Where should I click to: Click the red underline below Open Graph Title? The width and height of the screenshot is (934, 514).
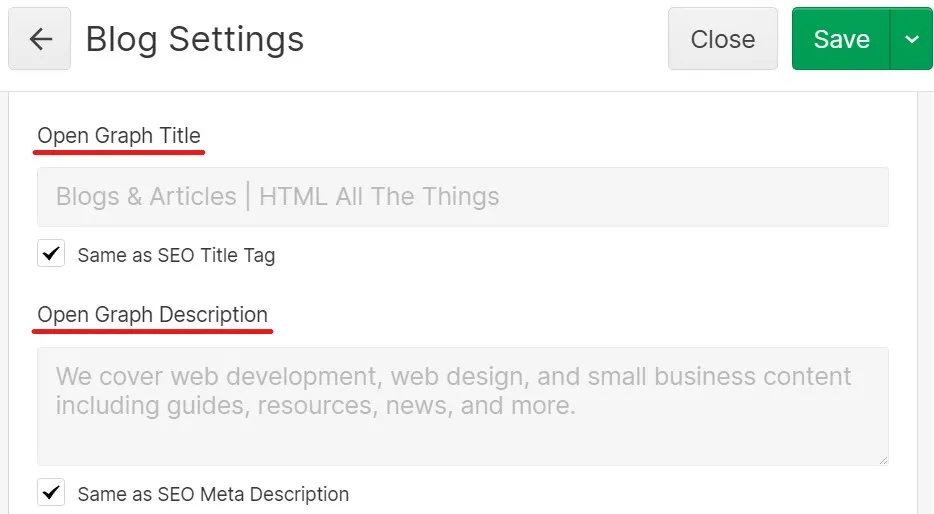tap(120, 153)
